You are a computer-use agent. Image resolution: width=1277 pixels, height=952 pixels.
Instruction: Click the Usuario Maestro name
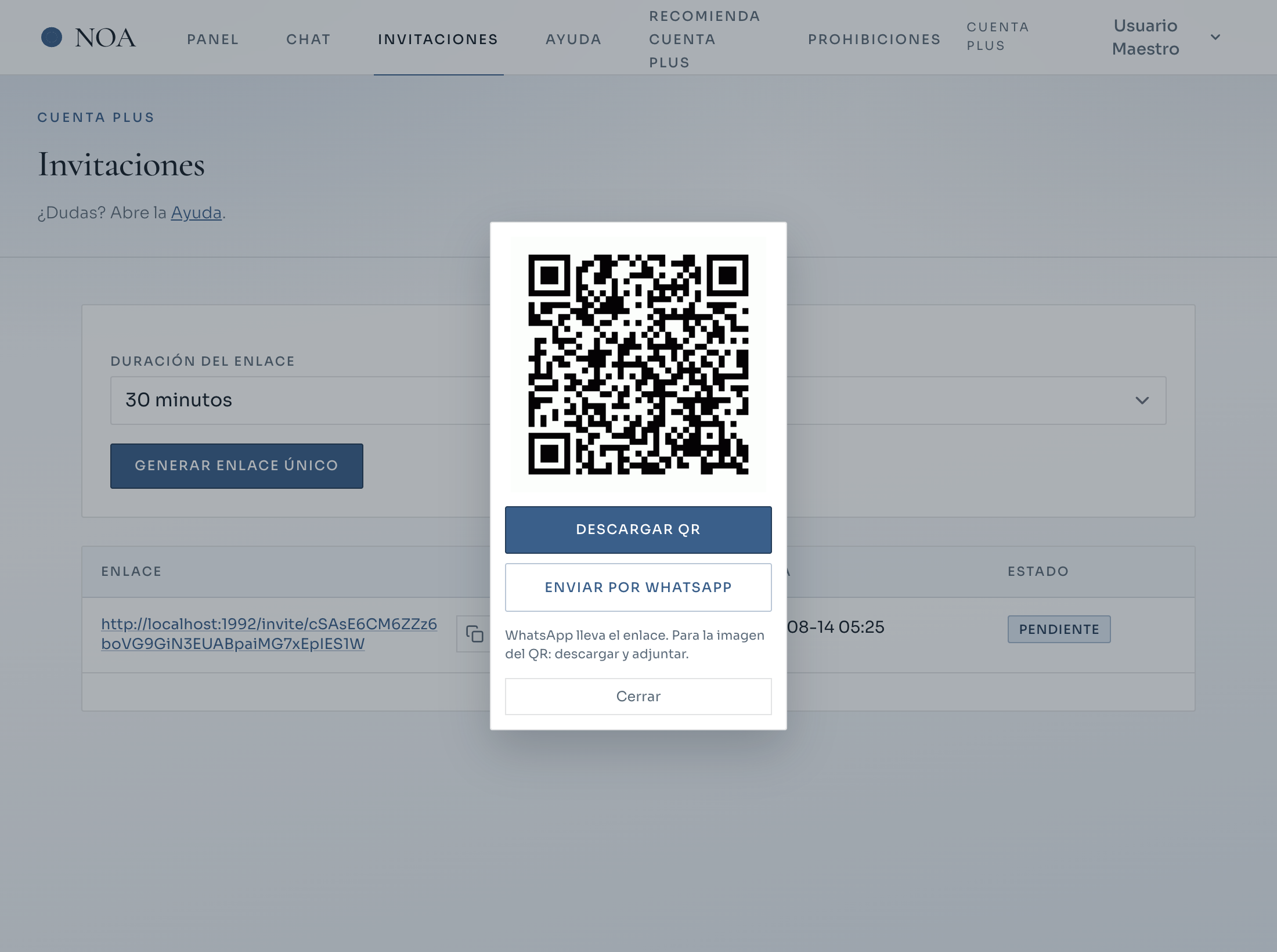pos(1145,37)
